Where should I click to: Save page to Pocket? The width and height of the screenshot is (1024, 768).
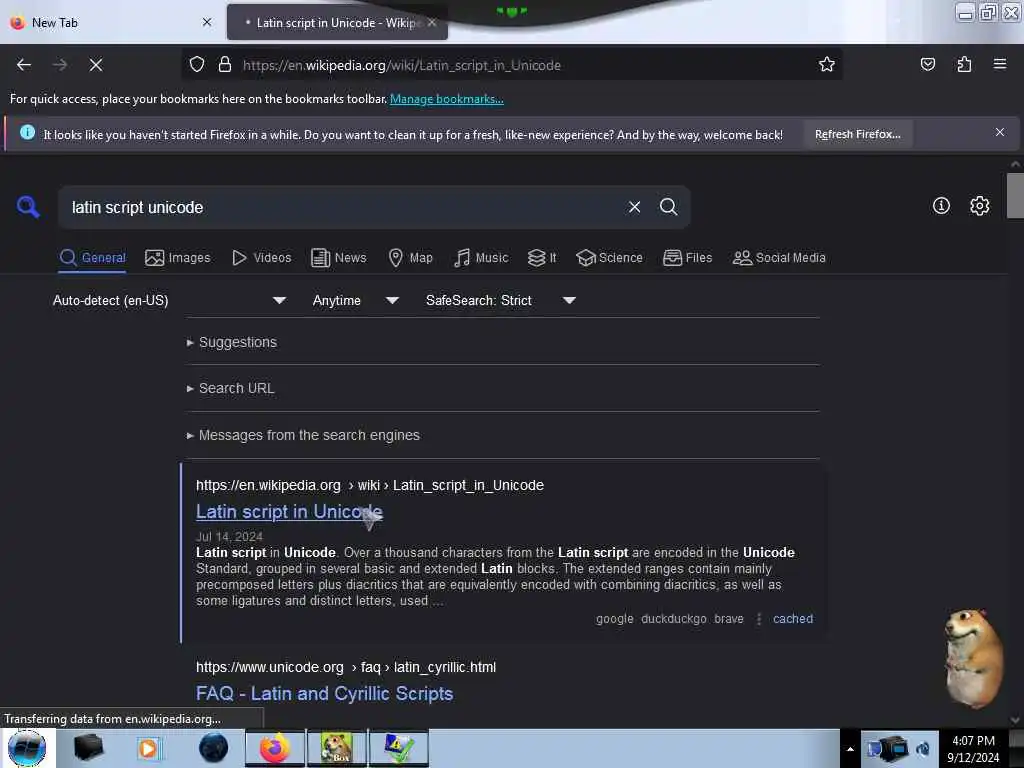click(927, 64)
